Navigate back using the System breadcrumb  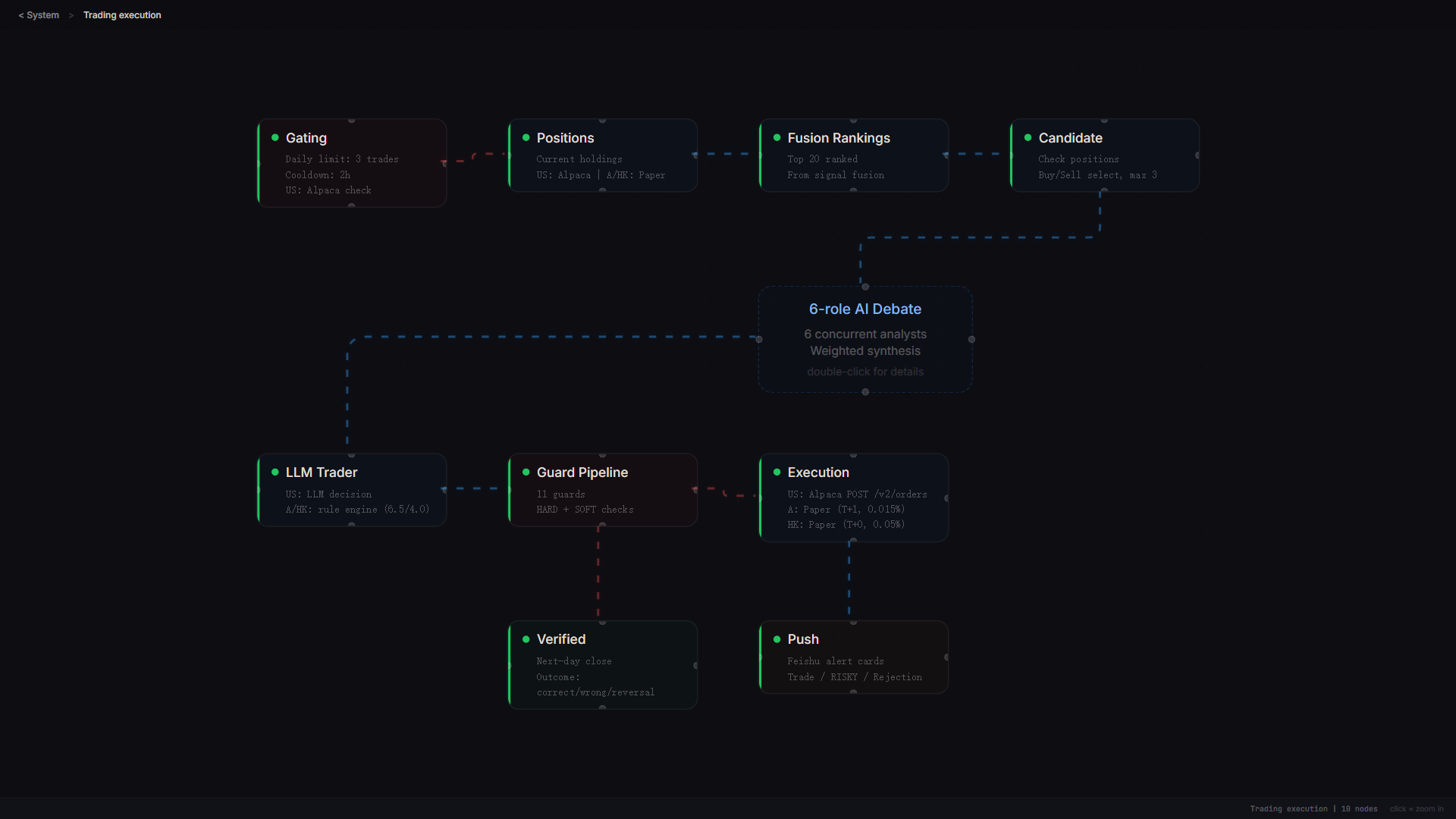tap(38, 14)
